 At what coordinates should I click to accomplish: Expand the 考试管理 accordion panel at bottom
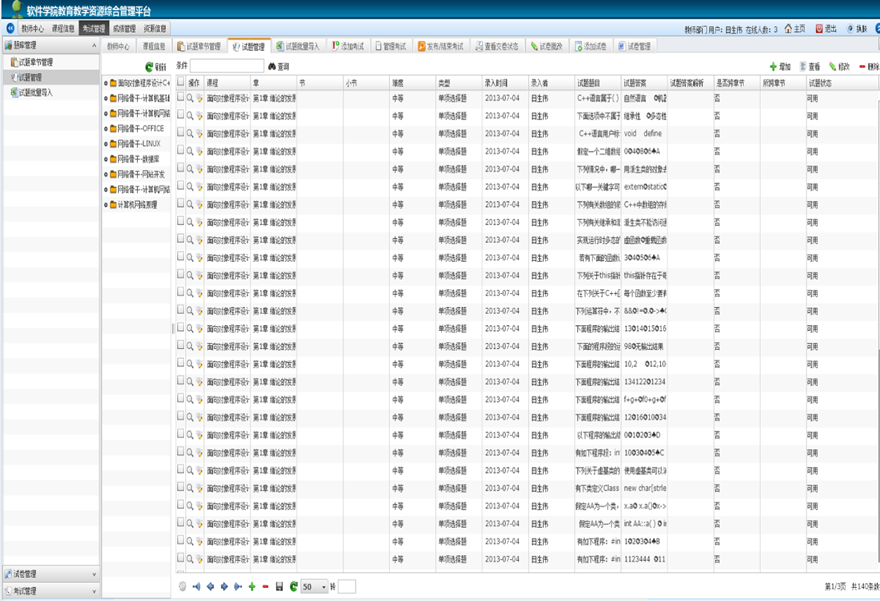94,591
